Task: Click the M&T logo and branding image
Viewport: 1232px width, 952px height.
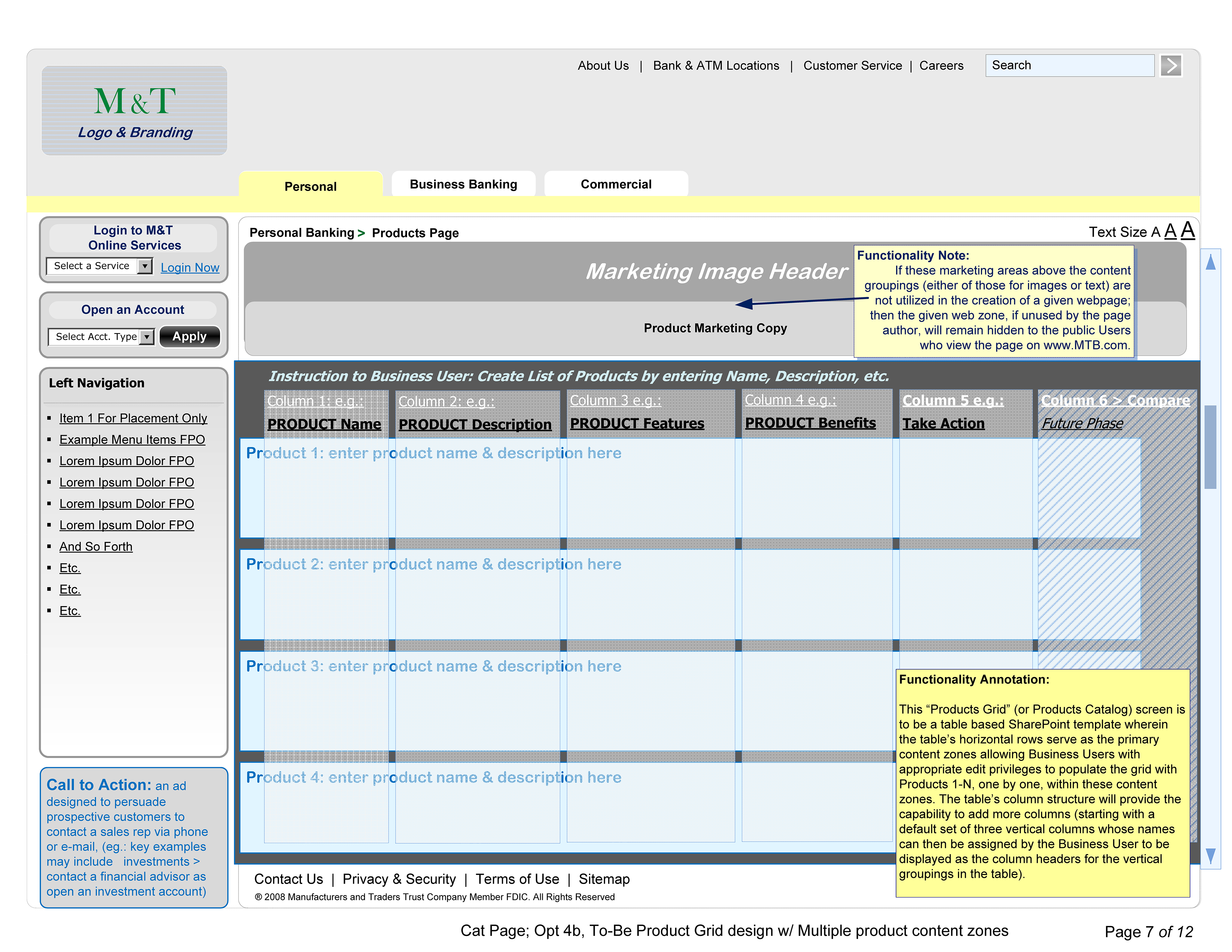Action: [134, 111]
